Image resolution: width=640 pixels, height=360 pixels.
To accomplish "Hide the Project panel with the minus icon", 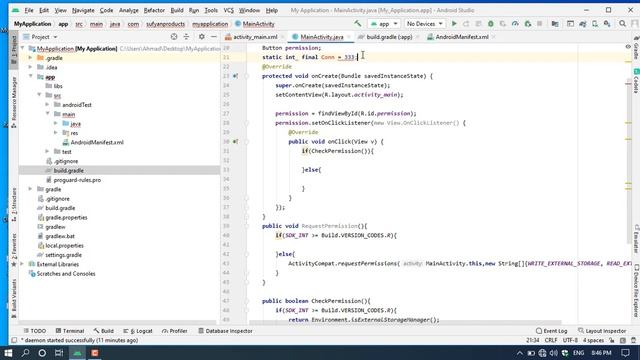I will tap(213, 37).
